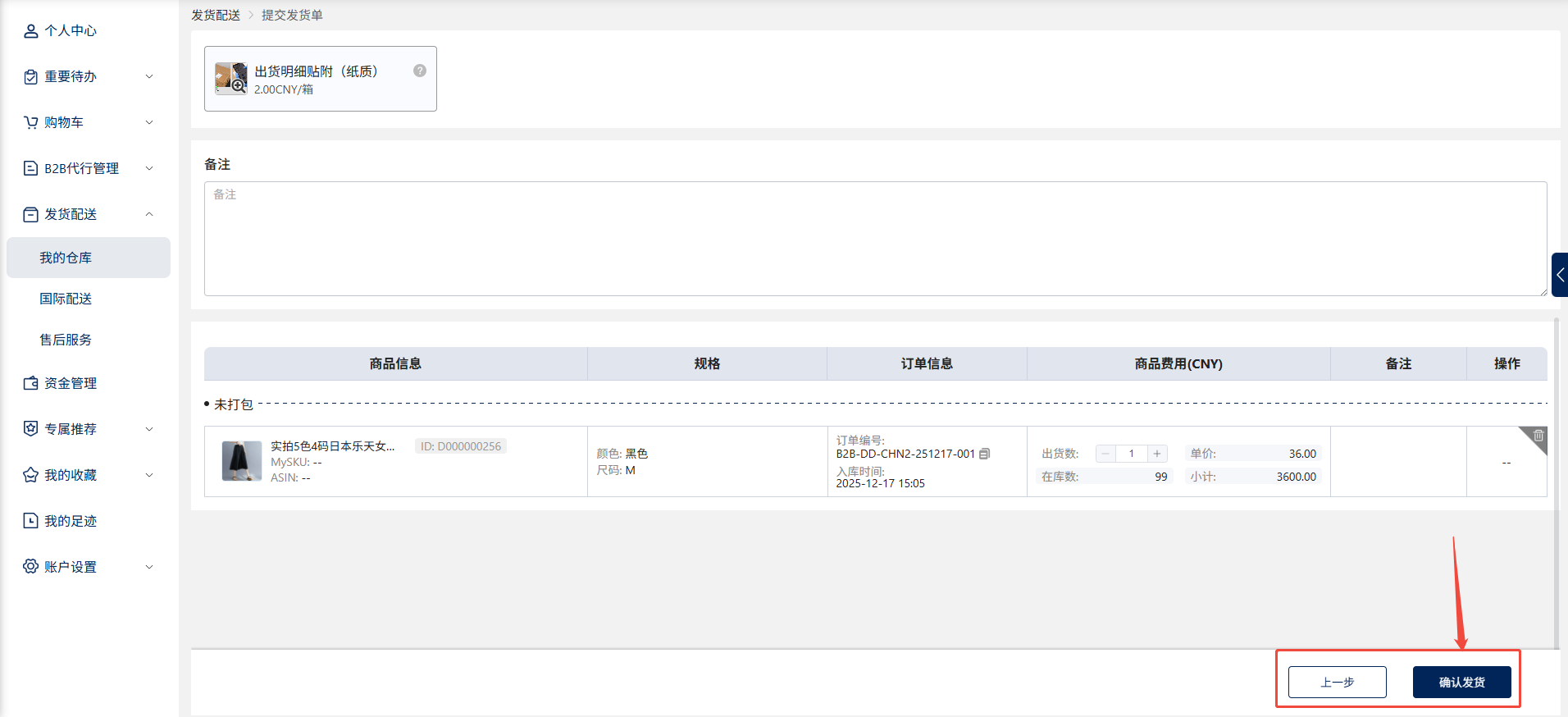The image size is (1568, 717).
Task: Click the help question mark on 出货明细贴附
Action: click(420, 71)
